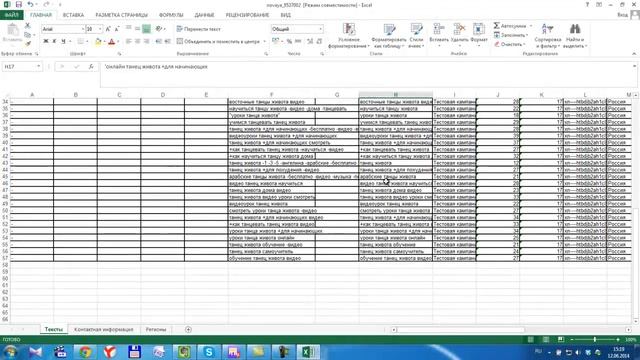Screen dimensions: 640x360
Task: Toggle italic К formatting
Action: pyautogui.click(x=54, y=41)
